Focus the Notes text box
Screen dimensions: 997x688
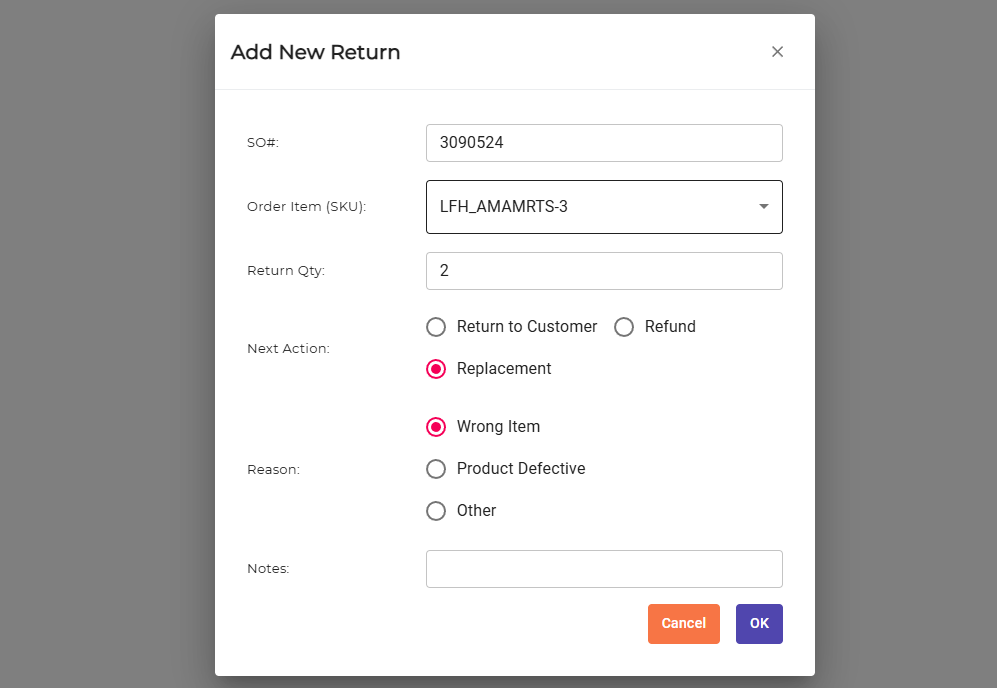(604, 568)
